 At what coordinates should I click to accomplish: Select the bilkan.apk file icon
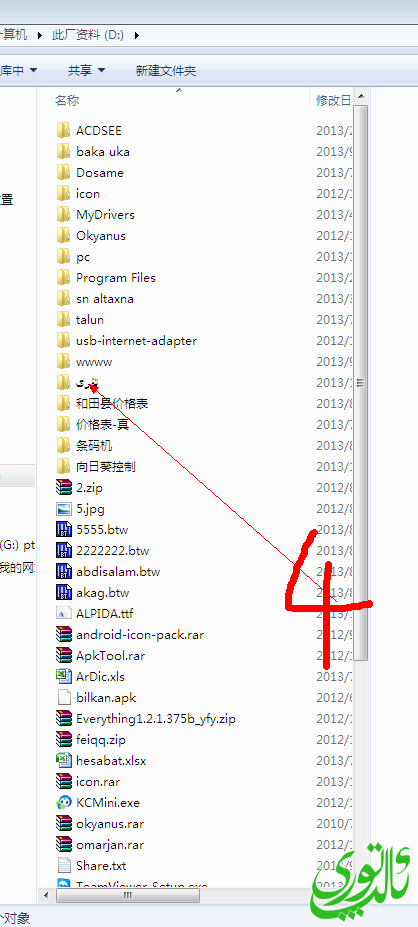point(63,698)
